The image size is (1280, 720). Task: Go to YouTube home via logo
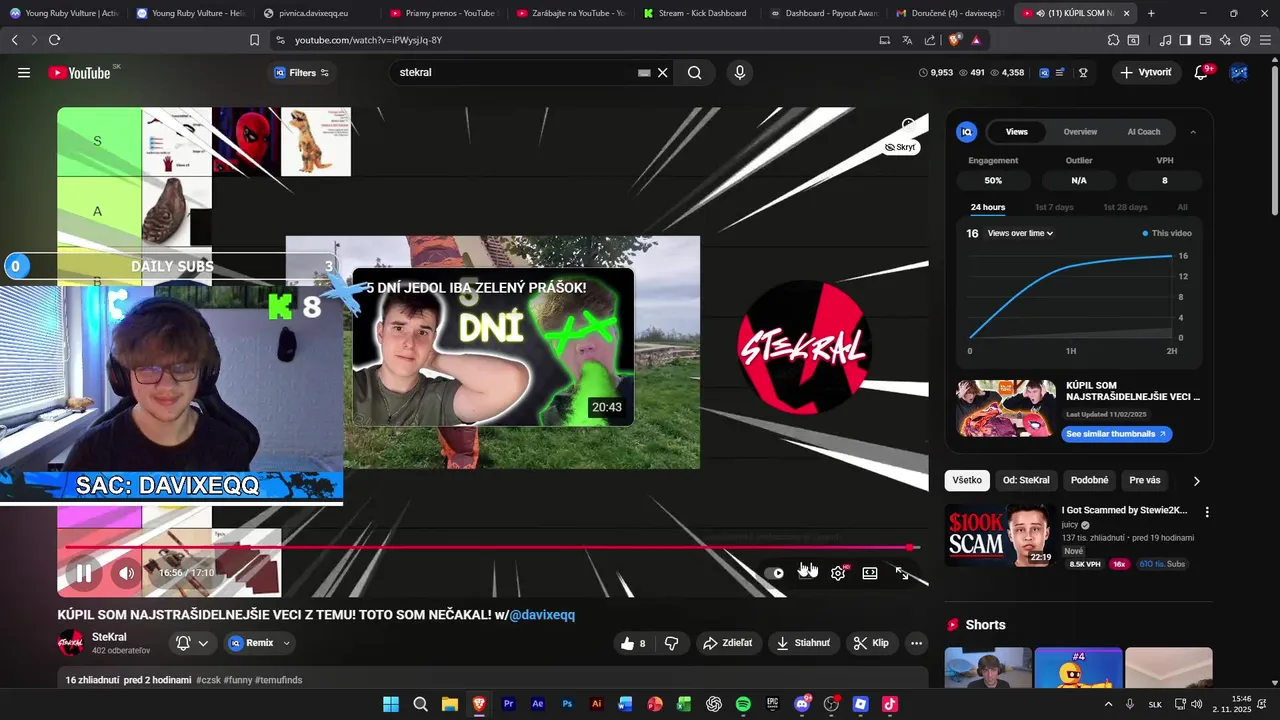click(x=79, y=73)
